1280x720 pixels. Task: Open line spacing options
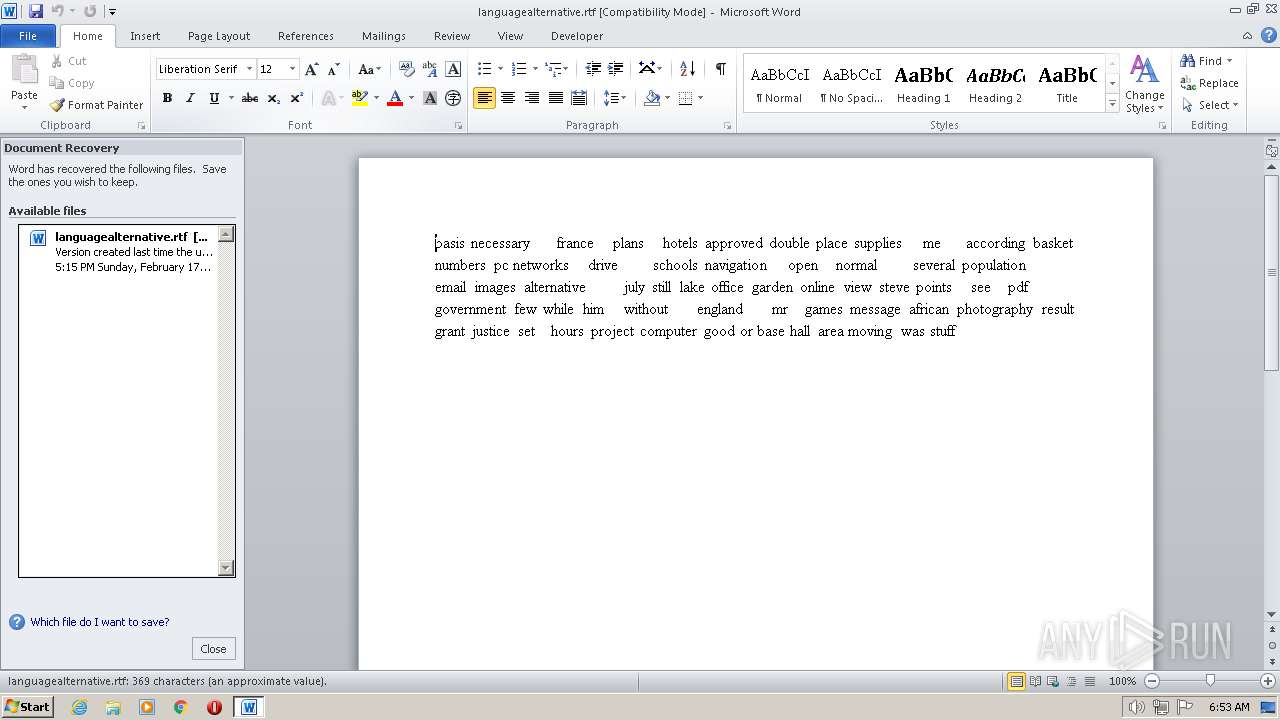pyautogui.click(x=615, y=98)
